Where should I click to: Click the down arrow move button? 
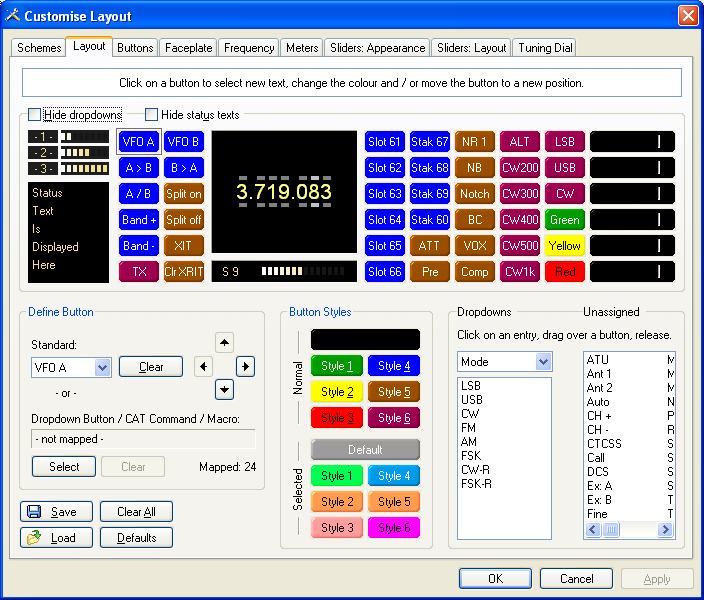[224, 390]
